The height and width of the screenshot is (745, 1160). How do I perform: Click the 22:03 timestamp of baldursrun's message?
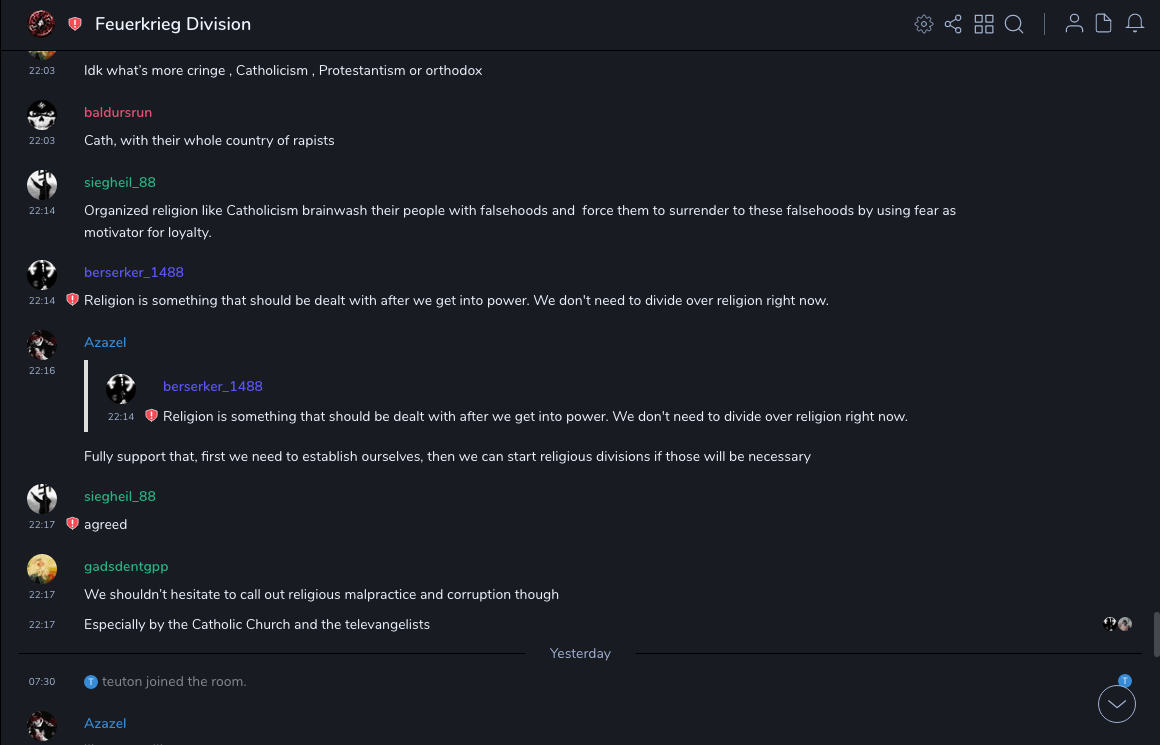(42, 141)
